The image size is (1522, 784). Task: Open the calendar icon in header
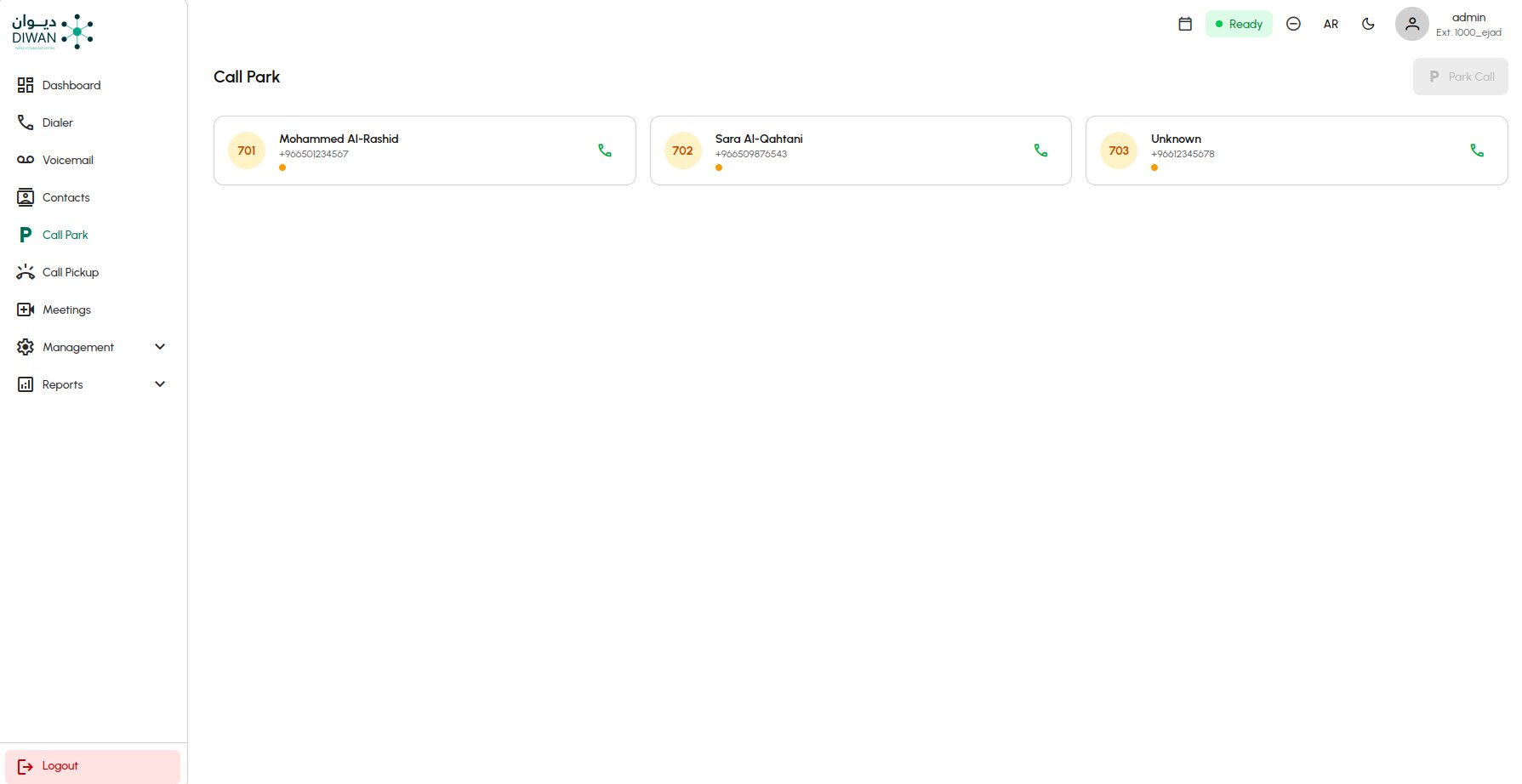1185,24
